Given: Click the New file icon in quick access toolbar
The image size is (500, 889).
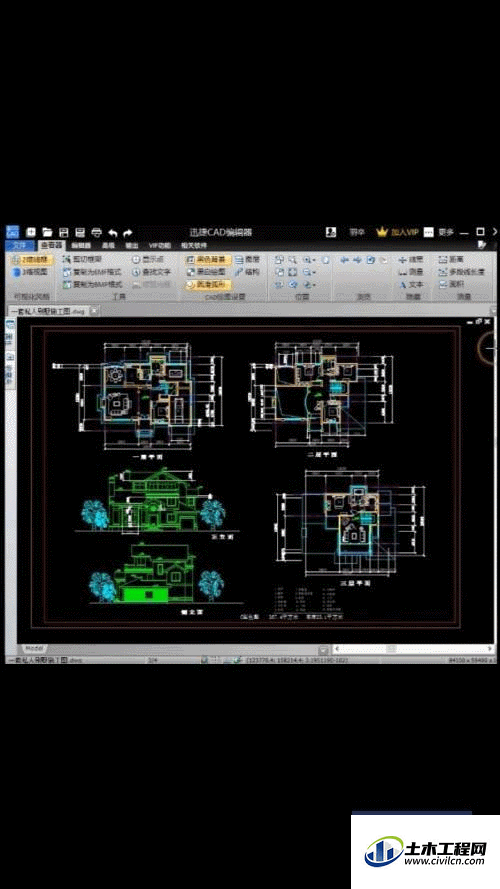Looking at the screenshot, I should (x=31, y=232).
